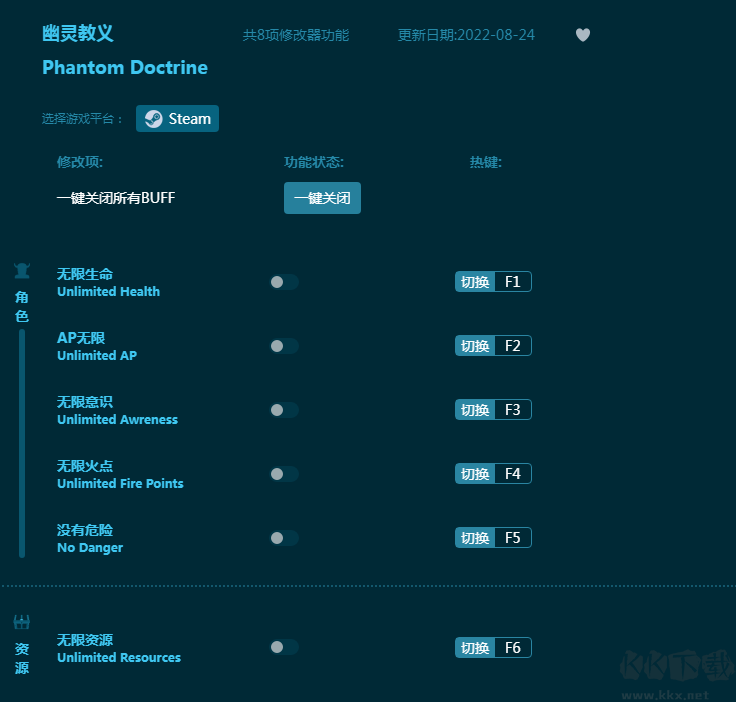The image size is (736, 702).
Task: Click the 角色 category label
Action: pos(22,306)
